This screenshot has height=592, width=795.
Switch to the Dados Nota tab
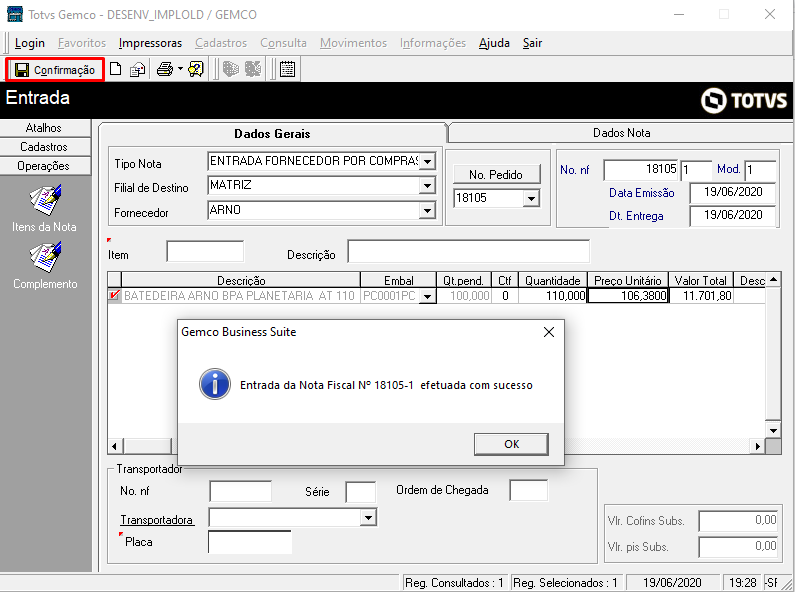pyautogui.click(x=621, y=133)
